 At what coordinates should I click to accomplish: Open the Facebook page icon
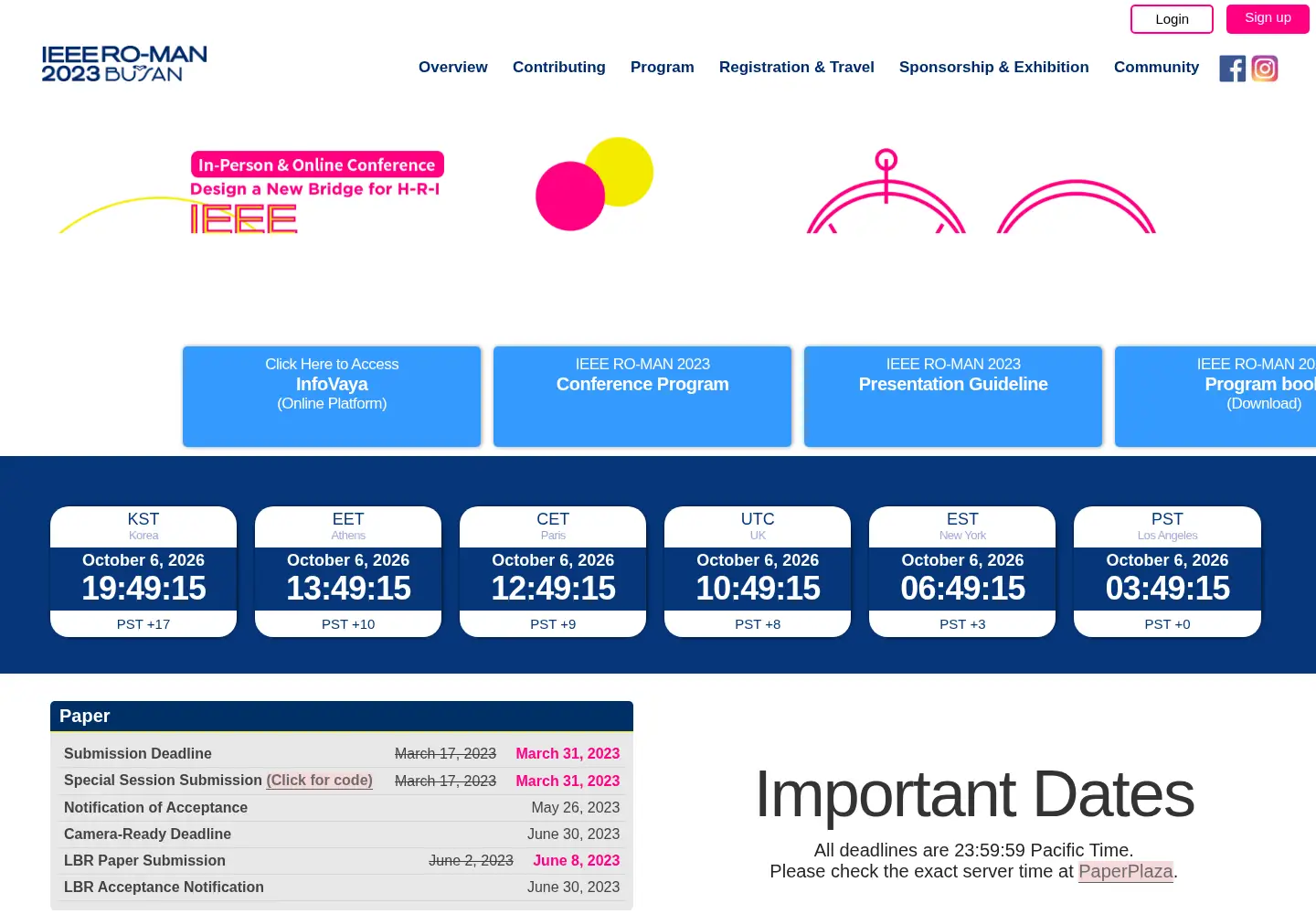1232,69
